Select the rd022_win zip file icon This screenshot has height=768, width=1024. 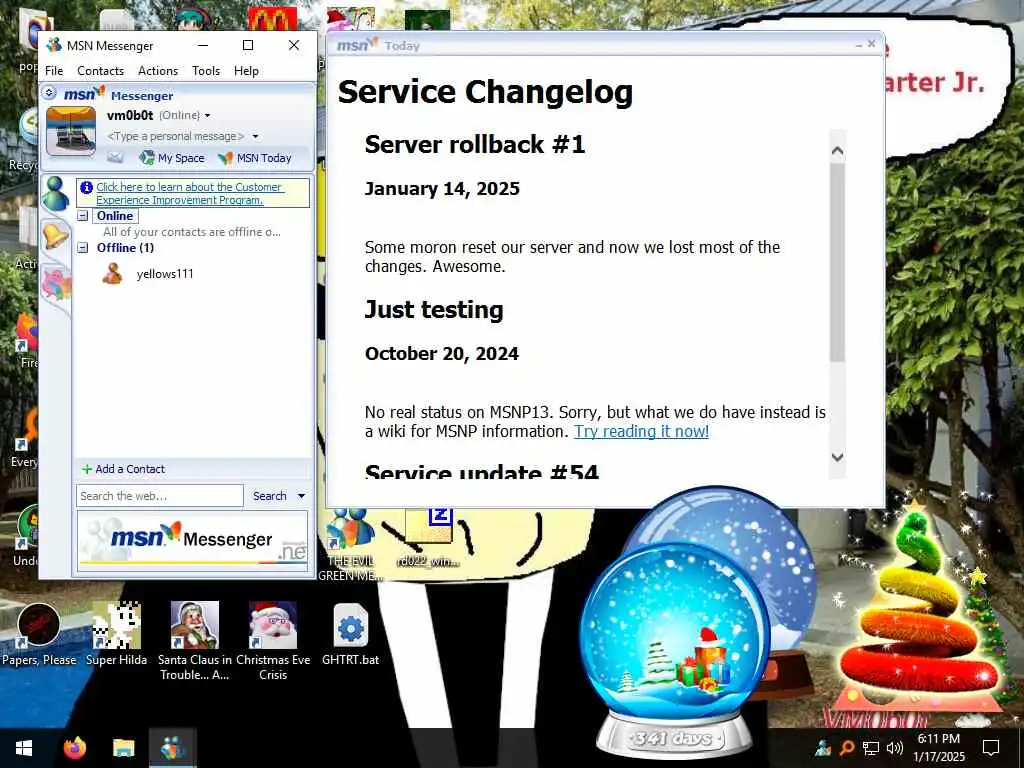[428, 539]
